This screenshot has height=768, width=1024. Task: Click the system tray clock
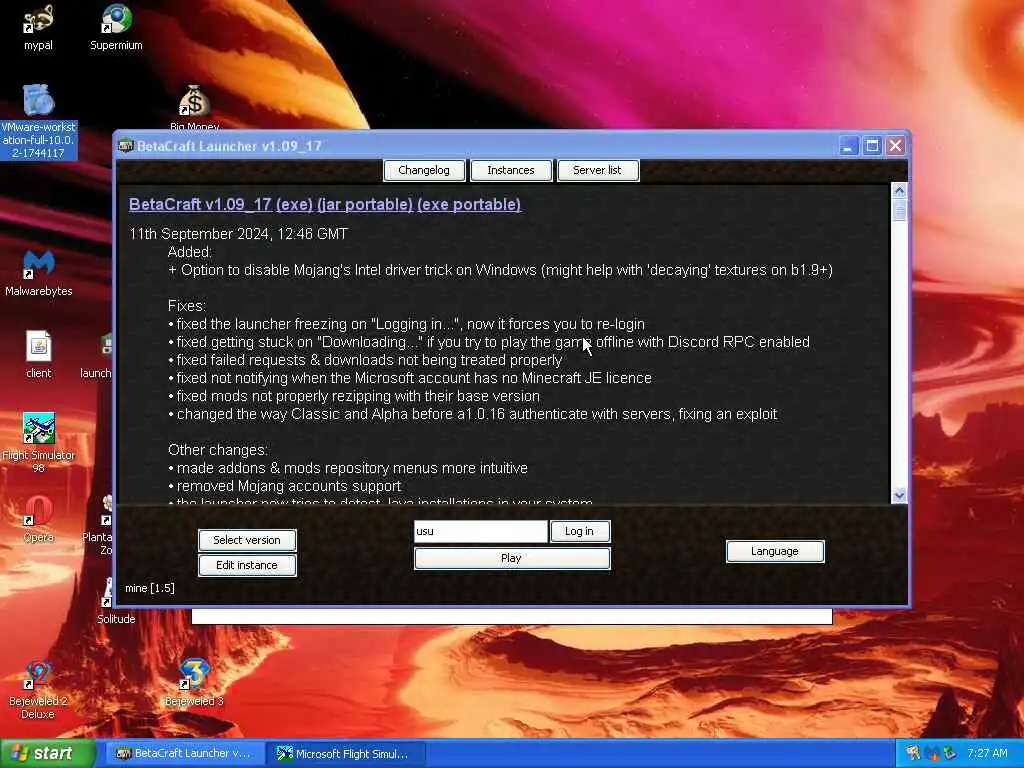tap(987, 753)
